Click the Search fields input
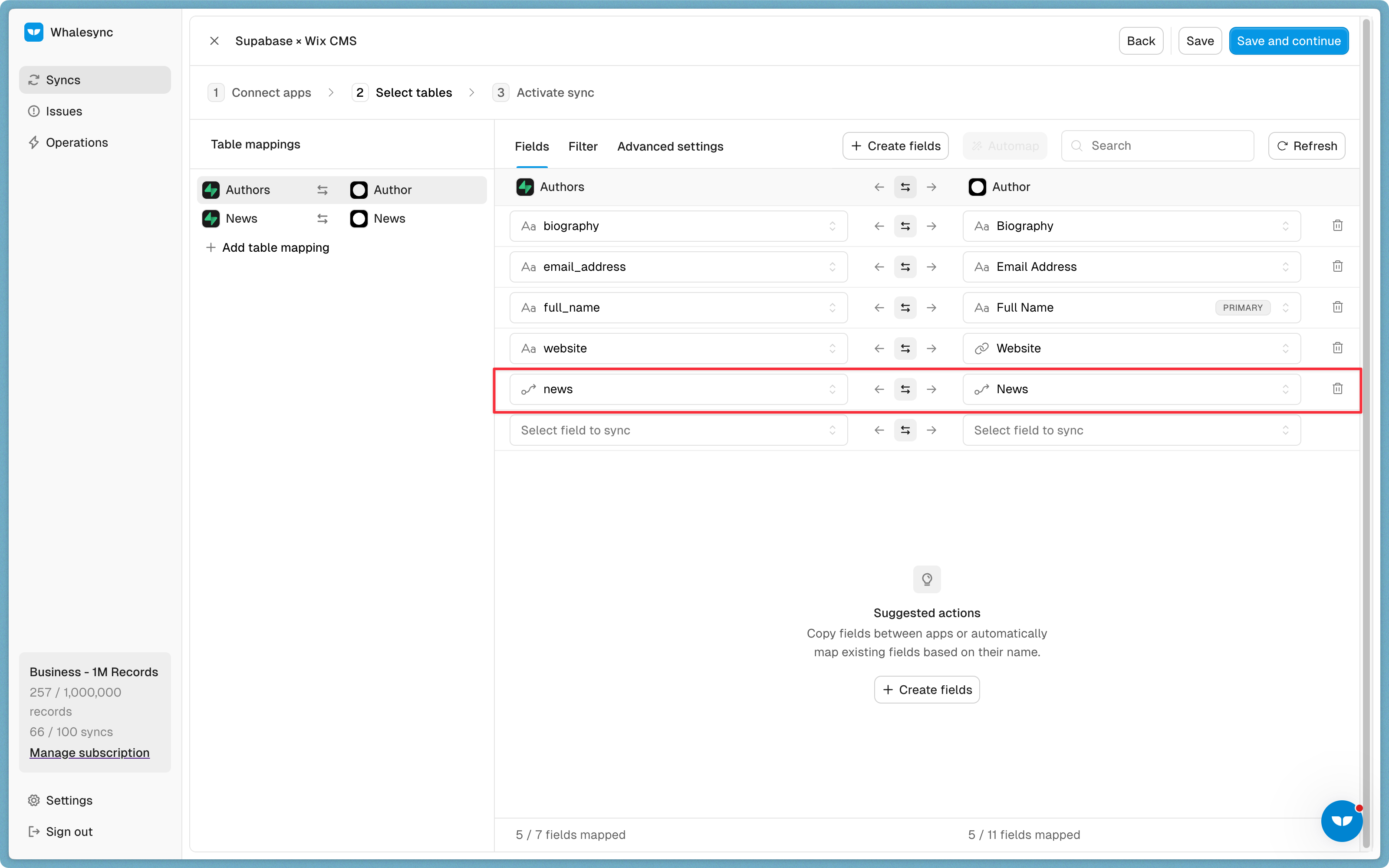The width and height of the screenshot is (1389, 868). [1157, 146]
